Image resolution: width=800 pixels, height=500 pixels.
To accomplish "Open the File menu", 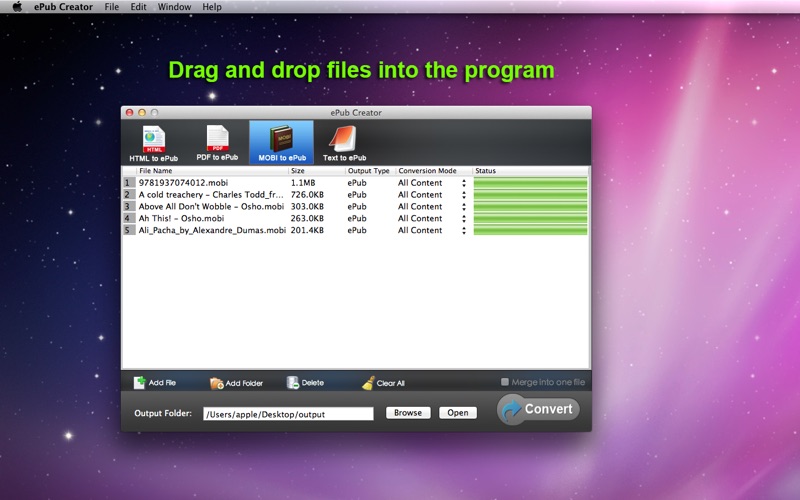I will [111, 7].
